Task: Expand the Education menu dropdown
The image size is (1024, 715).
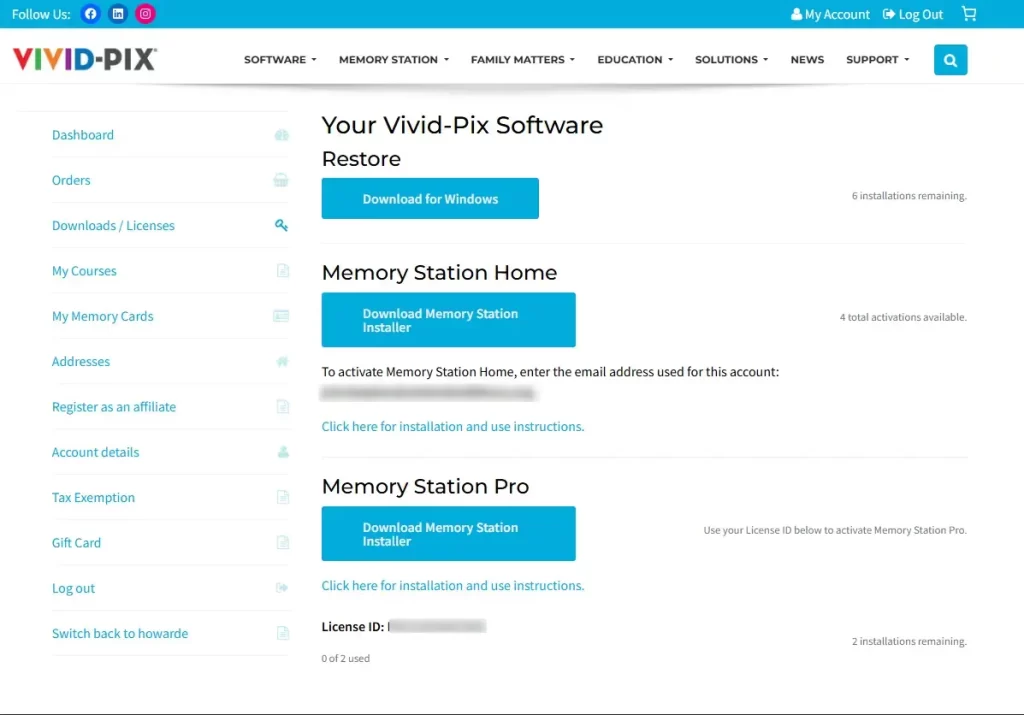Action: tap(635, 59)
